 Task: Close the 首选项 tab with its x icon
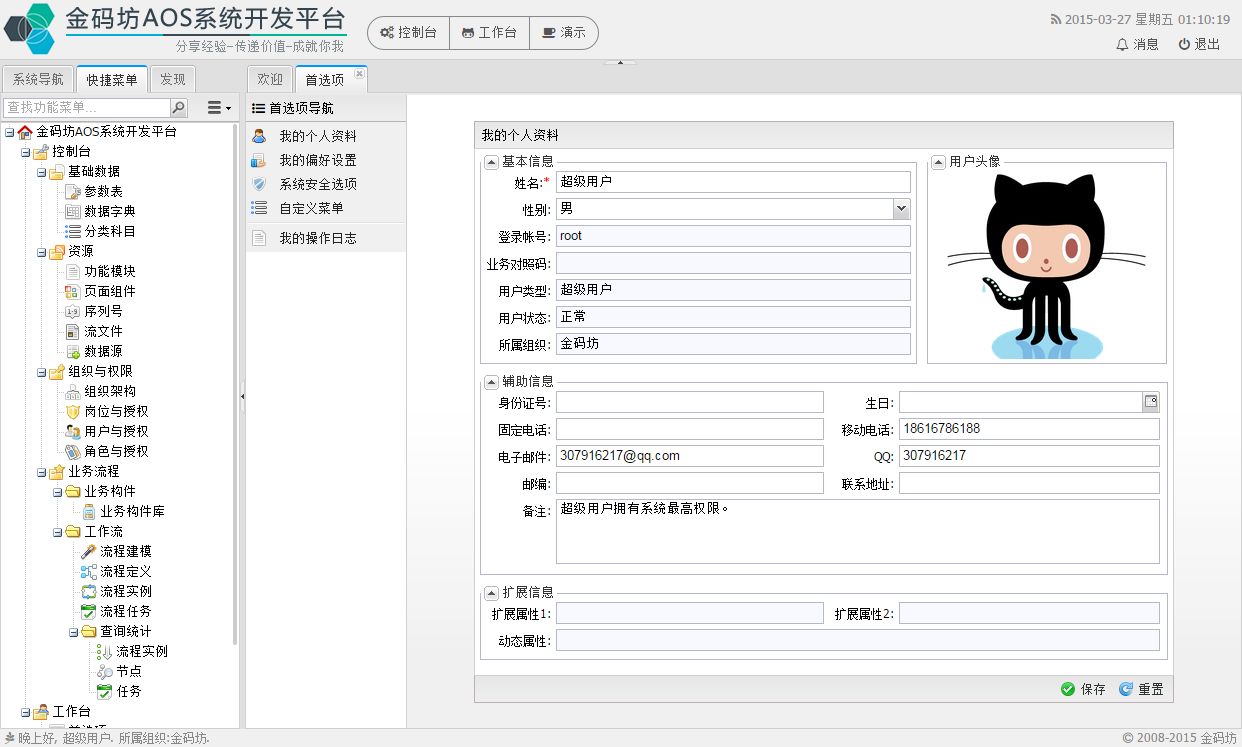click(x=360, y=73)
